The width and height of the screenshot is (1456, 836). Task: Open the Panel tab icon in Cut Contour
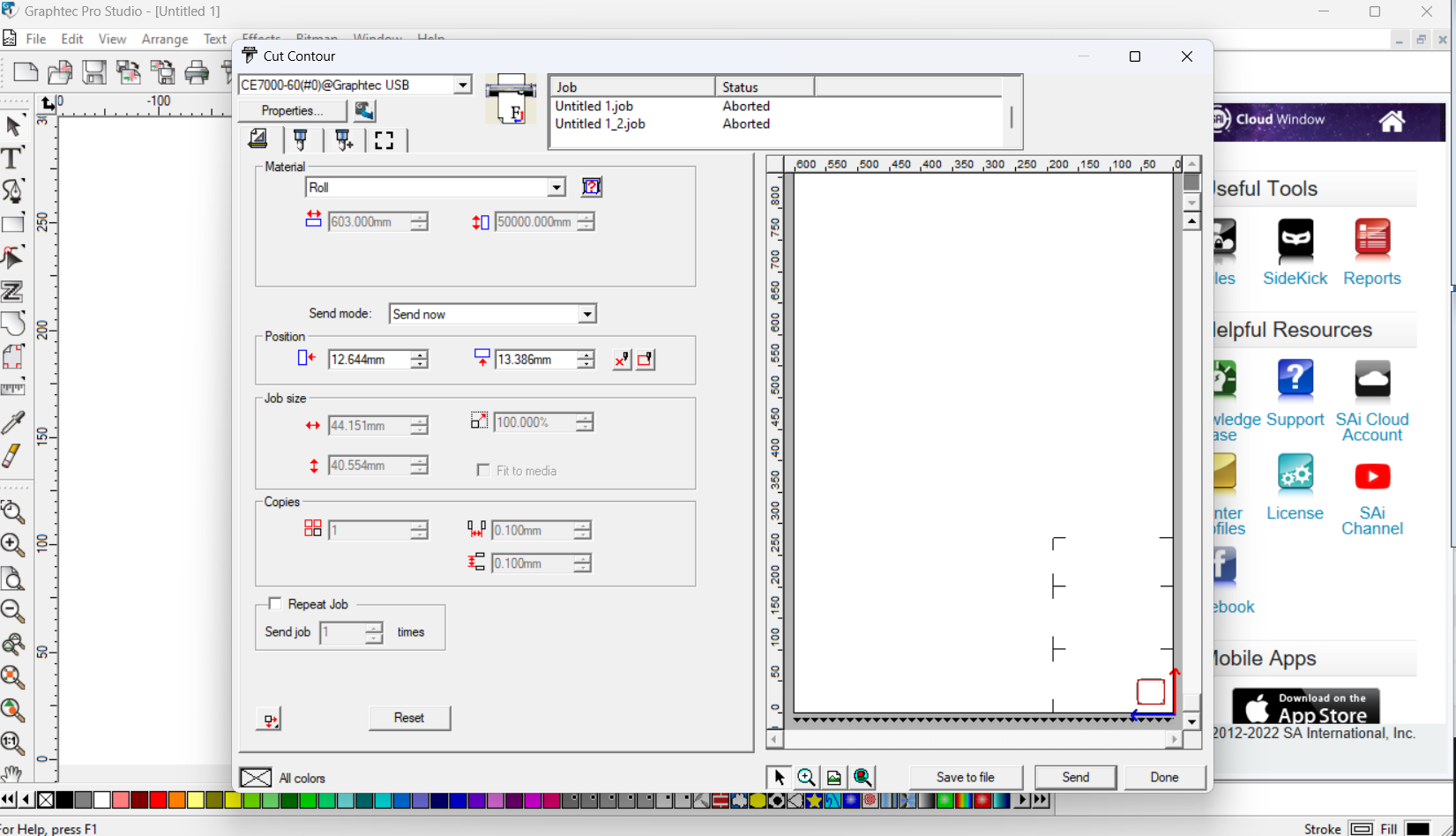[301, 139]
